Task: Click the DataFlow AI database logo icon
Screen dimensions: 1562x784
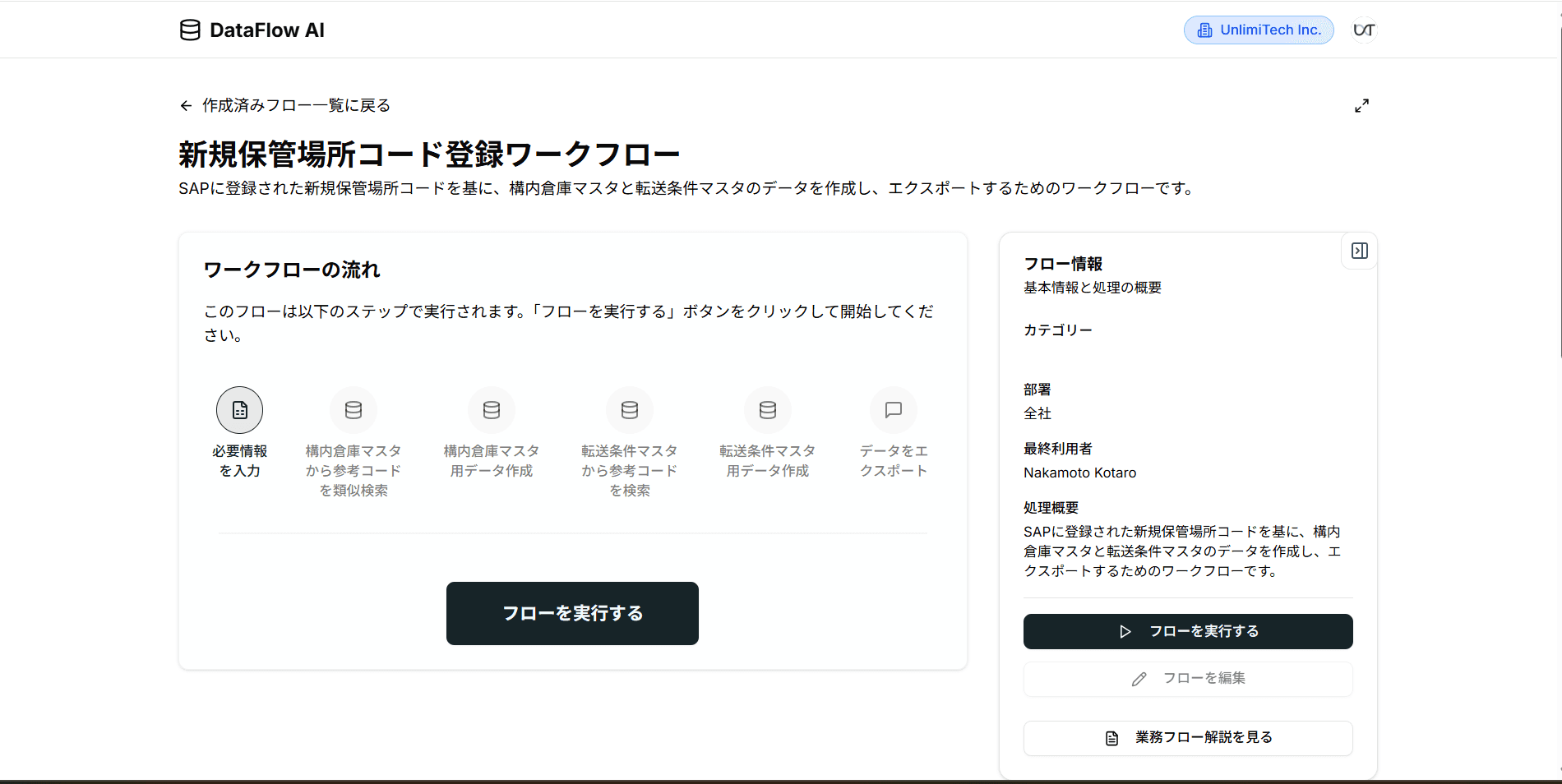Action: pyautogui.click(x=190, y=30)
